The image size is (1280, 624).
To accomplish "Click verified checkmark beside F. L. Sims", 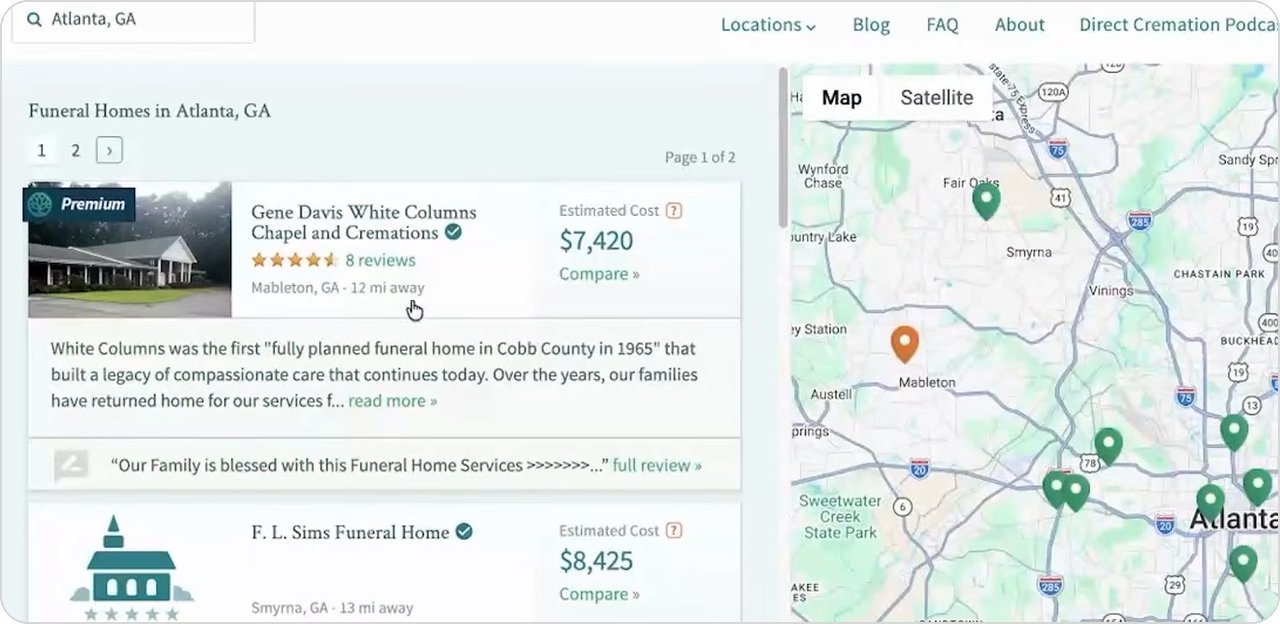I will coord(464,532).
